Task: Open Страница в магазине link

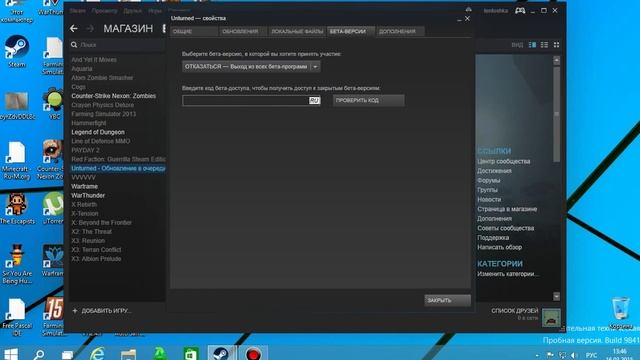Action: pyautogui.click(x=507, y=209)
